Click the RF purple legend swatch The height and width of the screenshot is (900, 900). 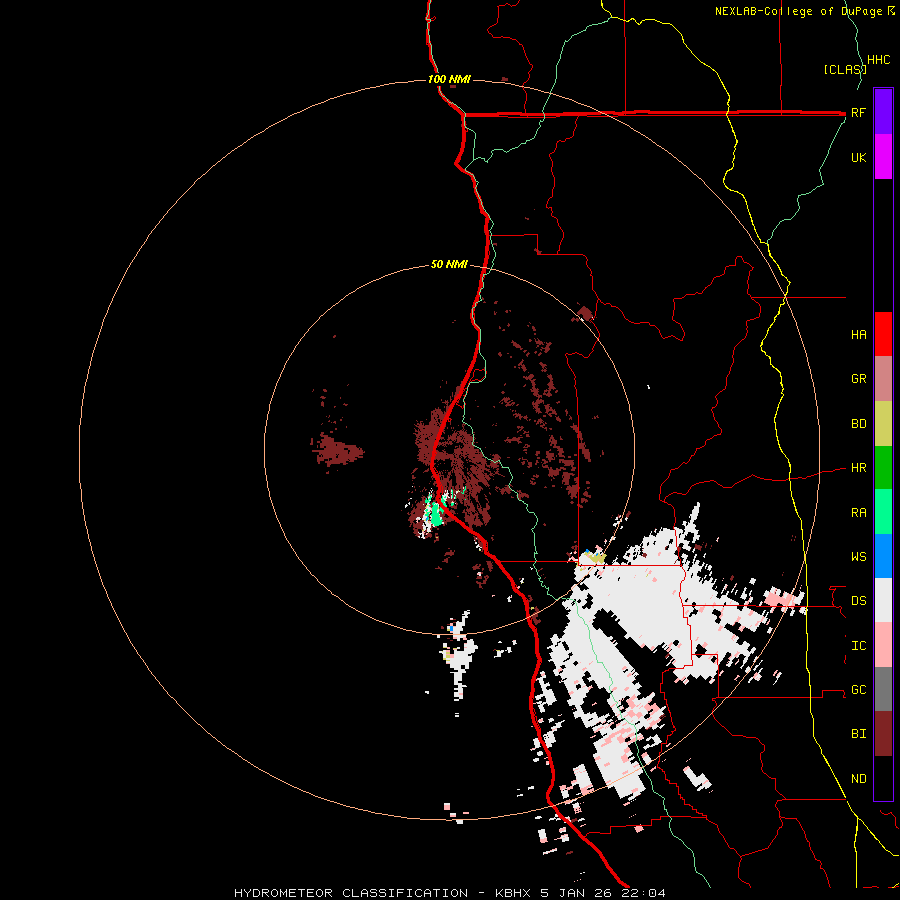click(x=883, y=112)
